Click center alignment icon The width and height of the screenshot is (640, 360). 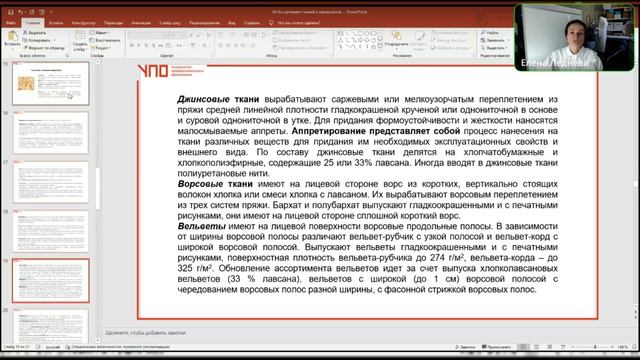pyautogui.click(x=228, y=45)
